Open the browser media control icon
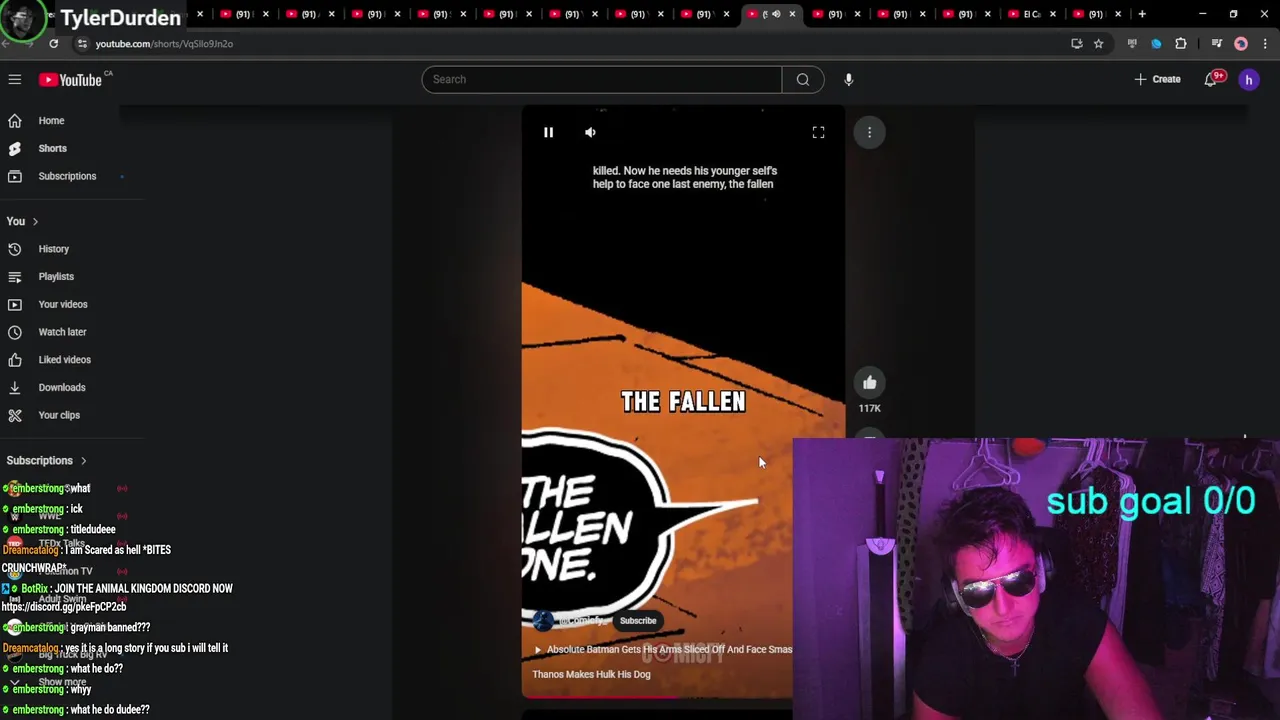Image resolution: width=1280 pixels, height=720 pixels. [1216, 44]
